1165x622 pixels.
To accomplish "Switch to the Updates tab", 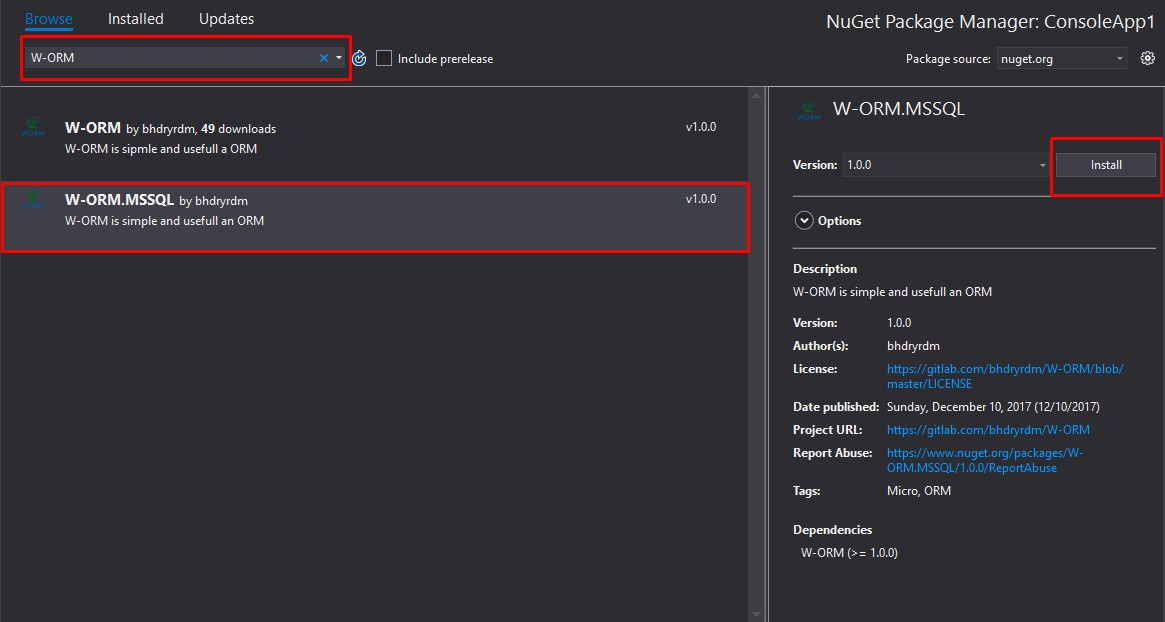I will pyautogui.click(x=226, y=19).
